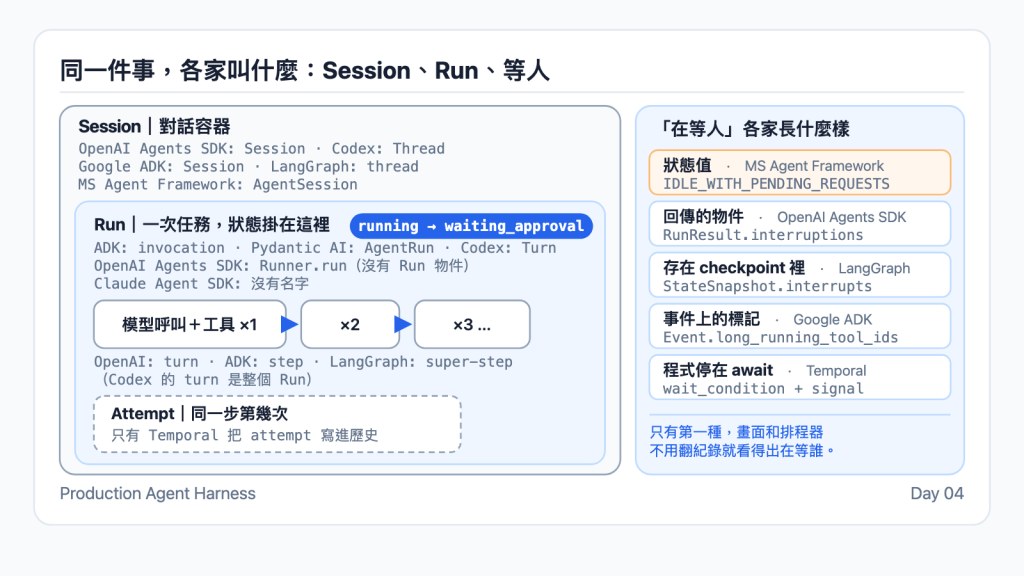Click the blue arrow between ×1 and ×2

point(289,324)
